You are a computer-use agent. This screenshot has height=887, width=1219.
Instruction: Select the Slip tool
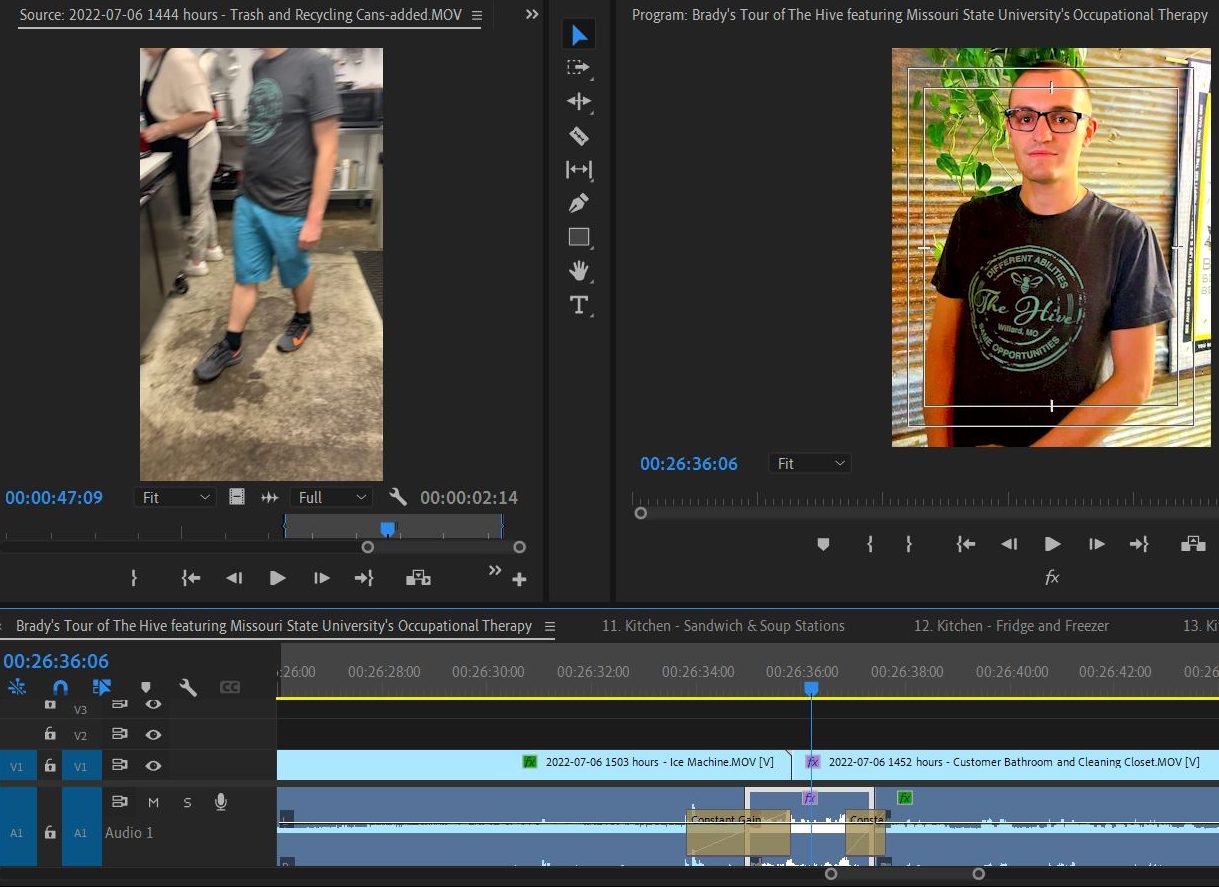pos(578,170)
